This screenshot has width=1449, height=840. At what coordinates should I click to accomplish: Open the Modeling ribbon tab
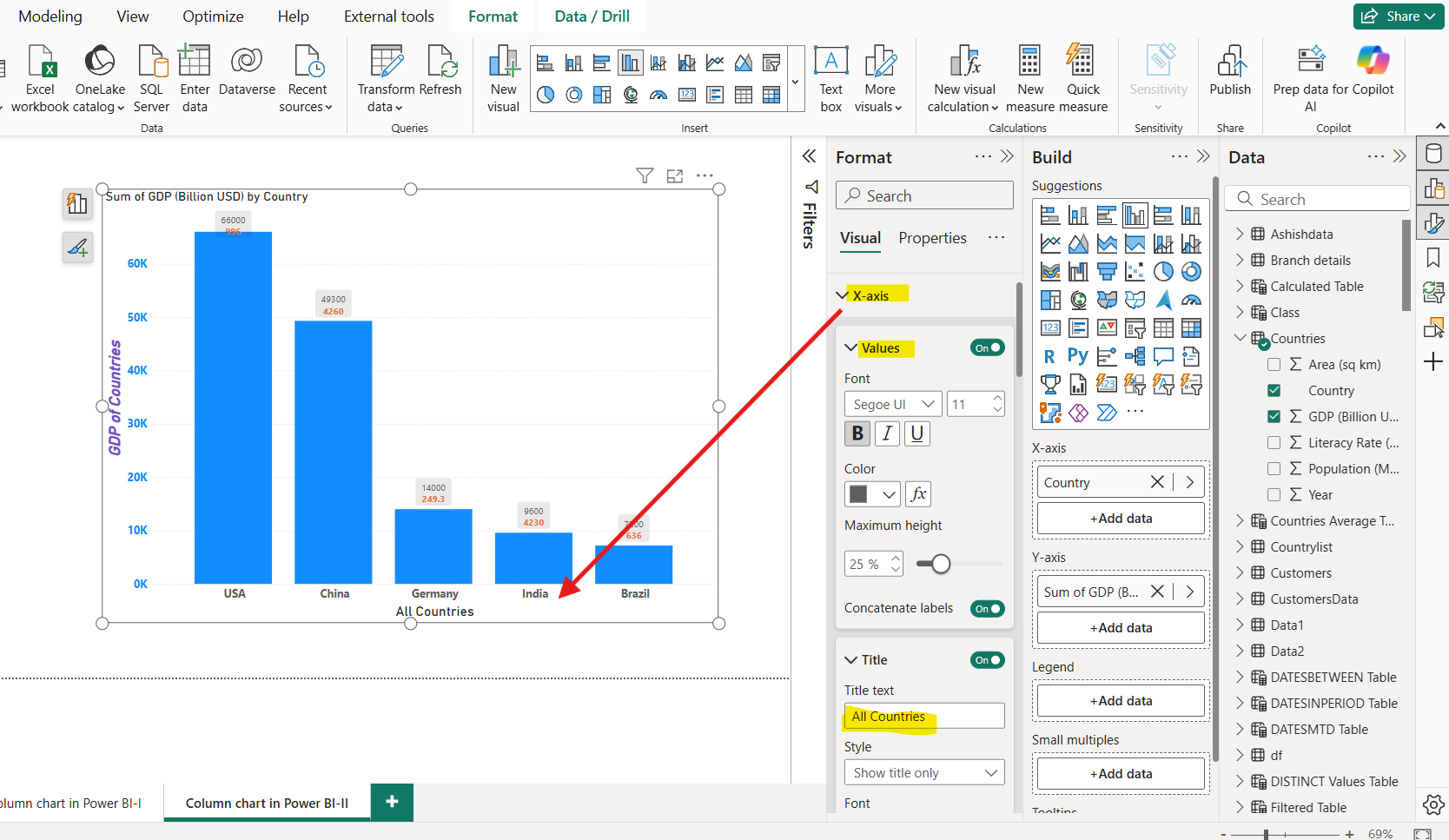coord(50,17)
